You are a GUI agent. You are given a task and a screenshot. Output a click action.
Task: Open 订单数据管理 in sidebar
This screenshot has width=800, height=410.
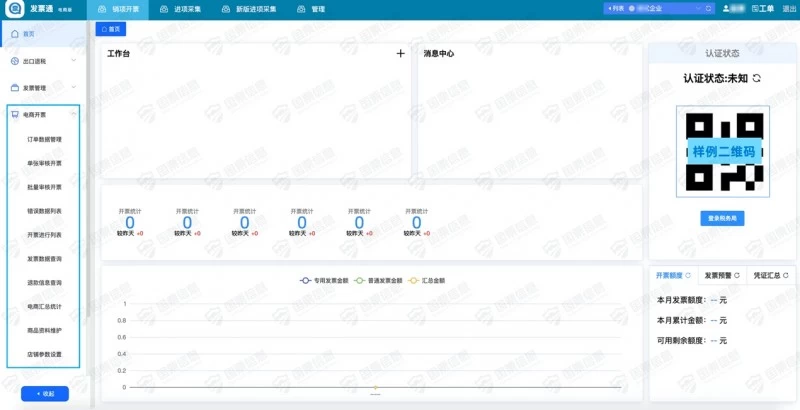[45, 139]
